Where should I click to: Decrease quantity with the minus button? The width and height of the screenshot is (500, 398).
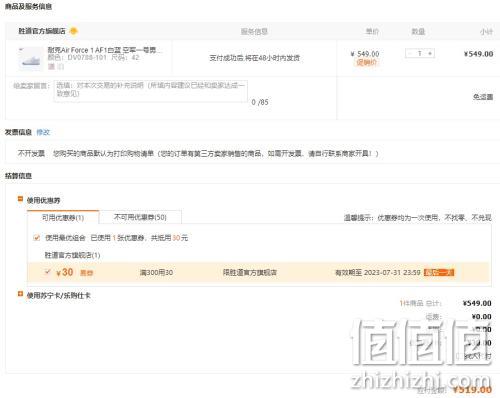point(410,53)
